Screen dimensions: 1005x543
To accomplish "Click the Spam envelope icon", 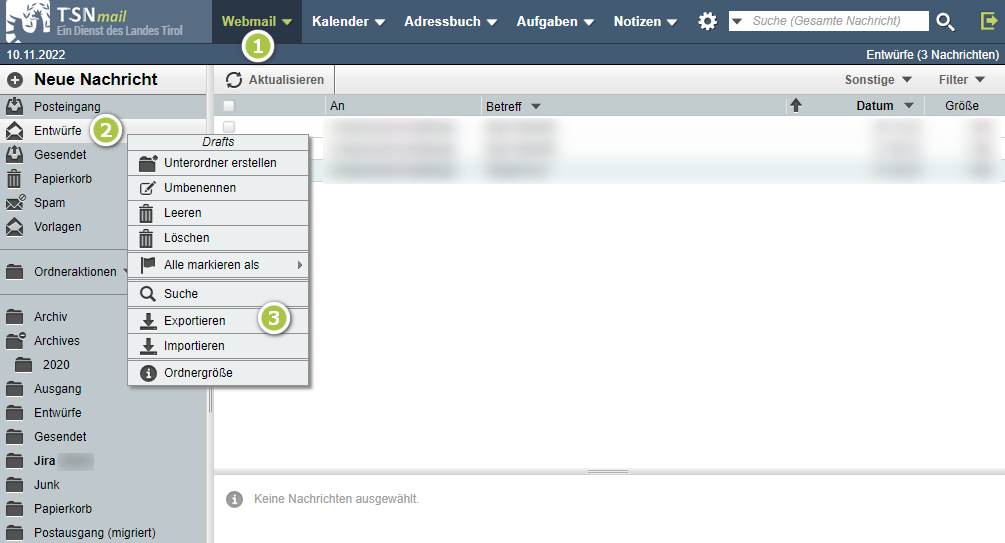I will tap(15, 203).
